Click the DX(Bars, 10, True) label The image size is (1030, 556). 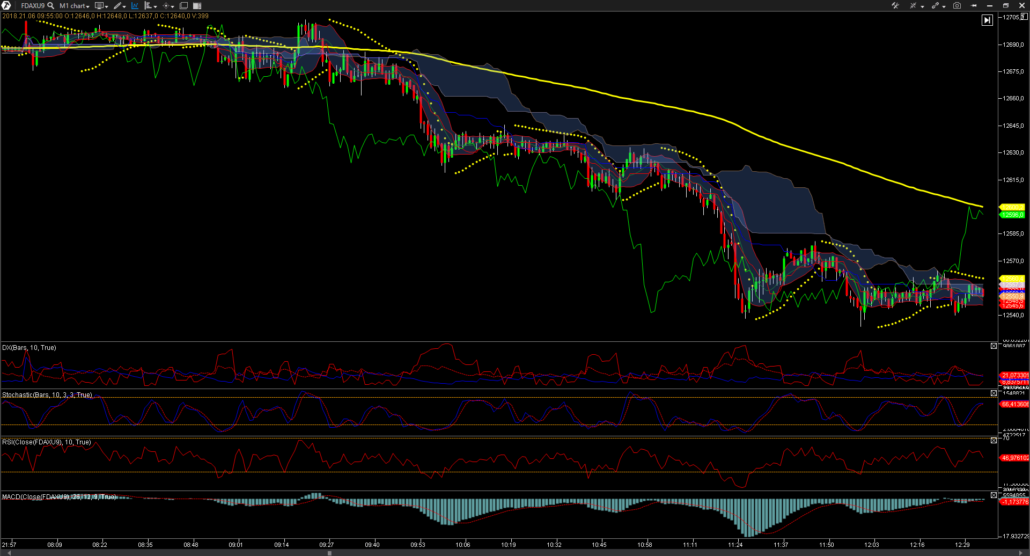click(x=29, y=348)
